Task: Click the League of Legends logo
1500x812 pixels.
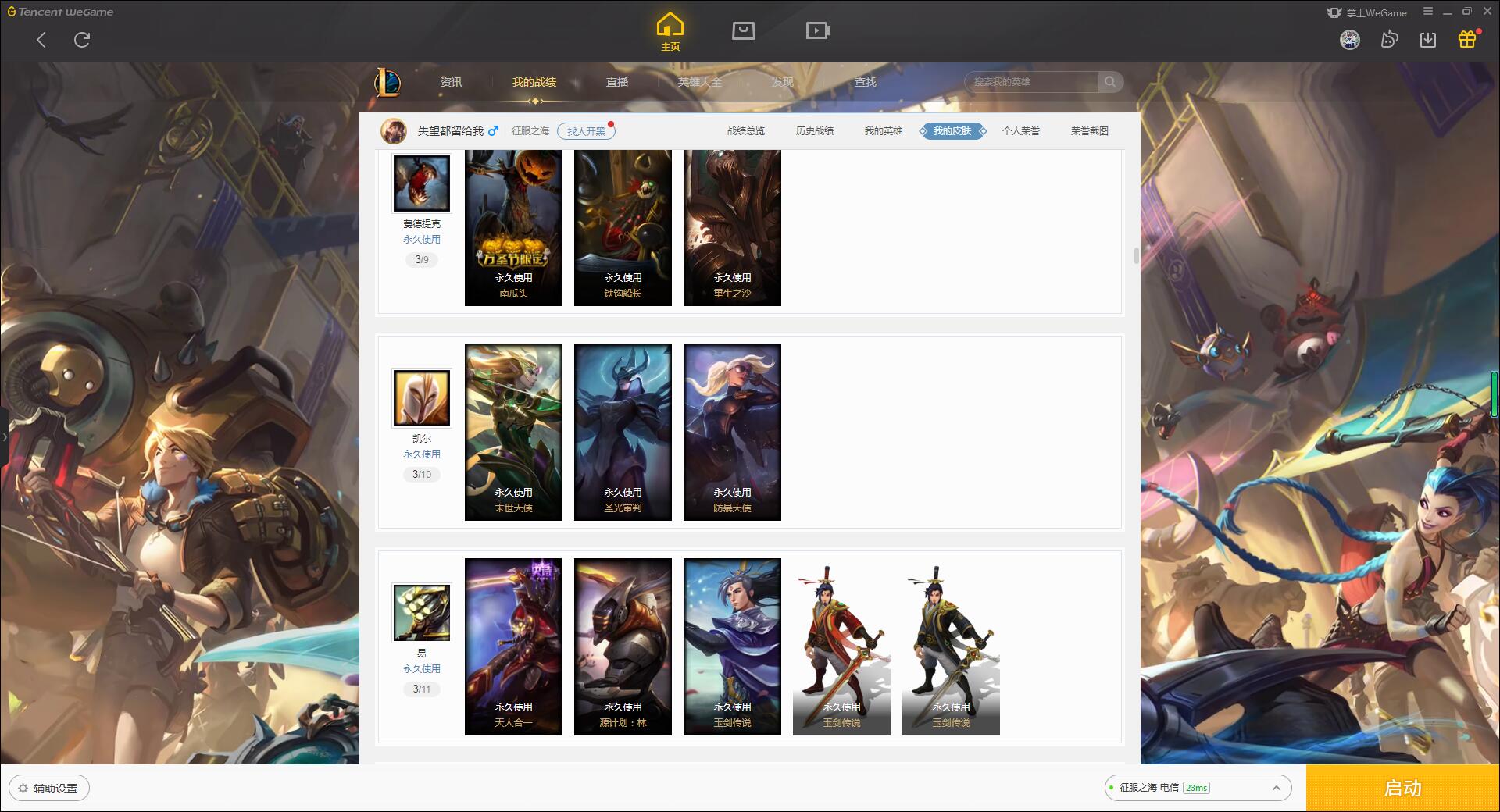Action: [388, 82]
